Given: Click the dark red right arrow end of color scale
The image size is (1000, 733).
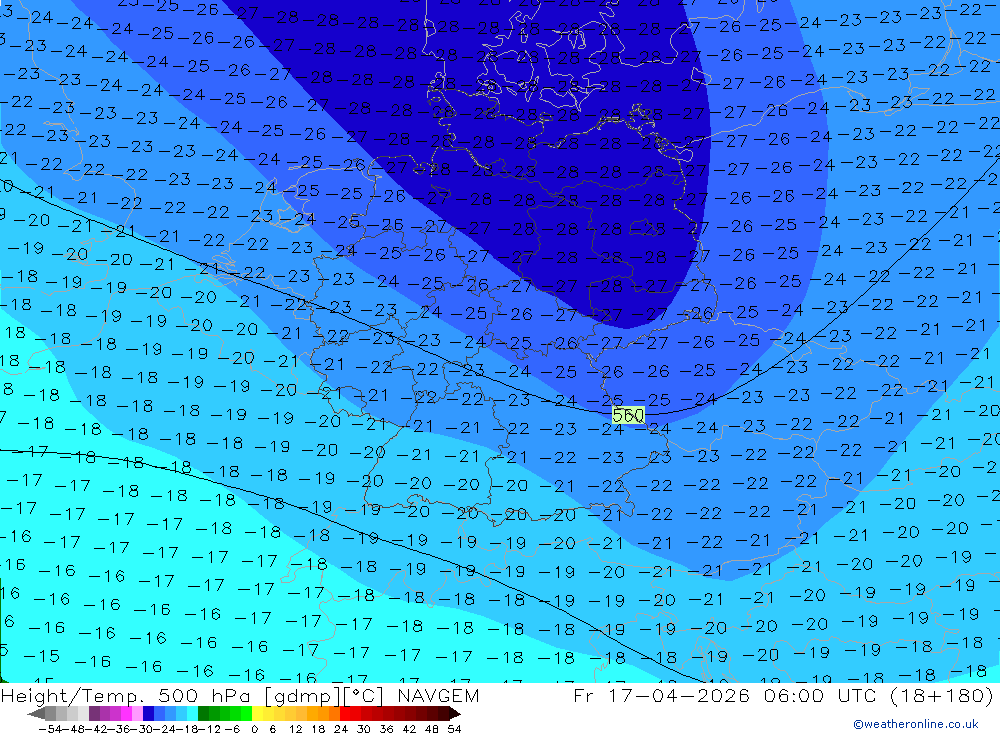Looking at the screenshot, I should tap(454, 713).
